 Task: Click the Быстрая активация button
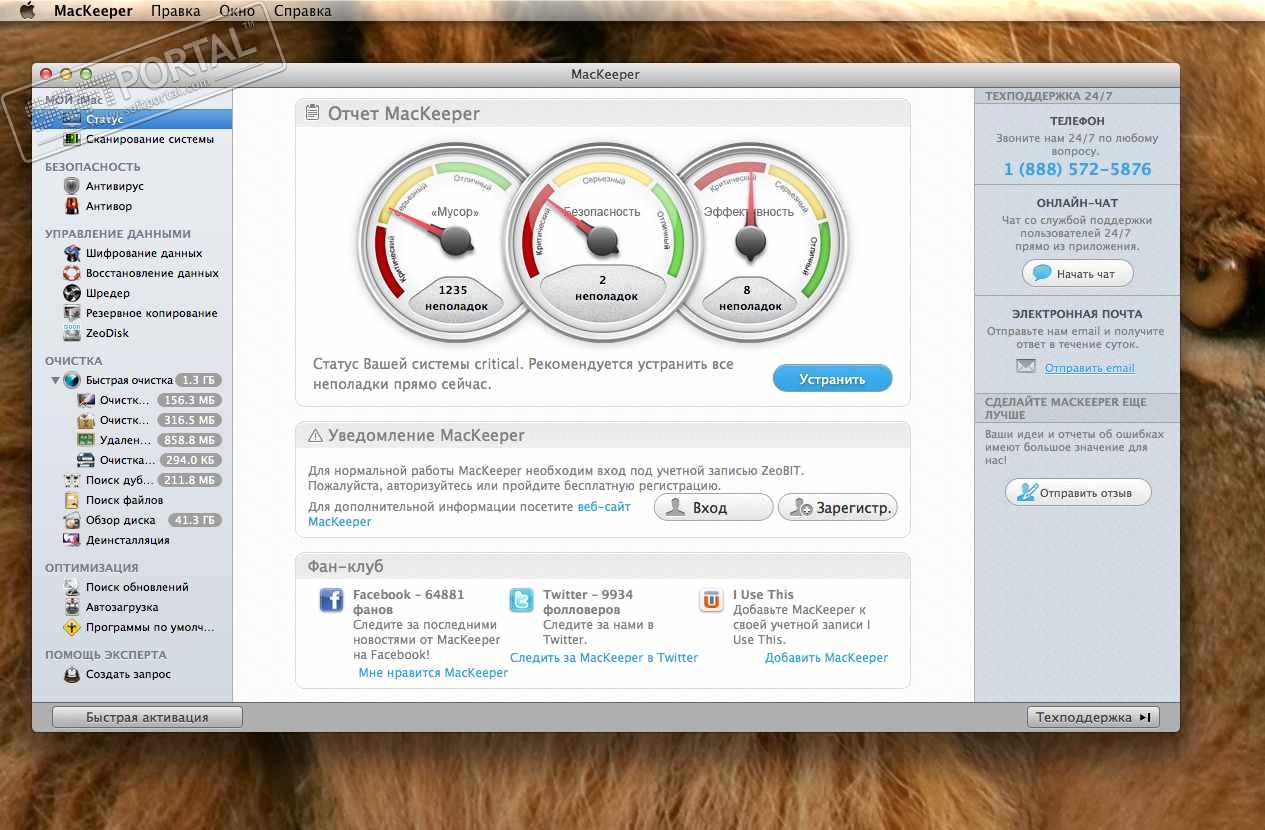[147, 717]
